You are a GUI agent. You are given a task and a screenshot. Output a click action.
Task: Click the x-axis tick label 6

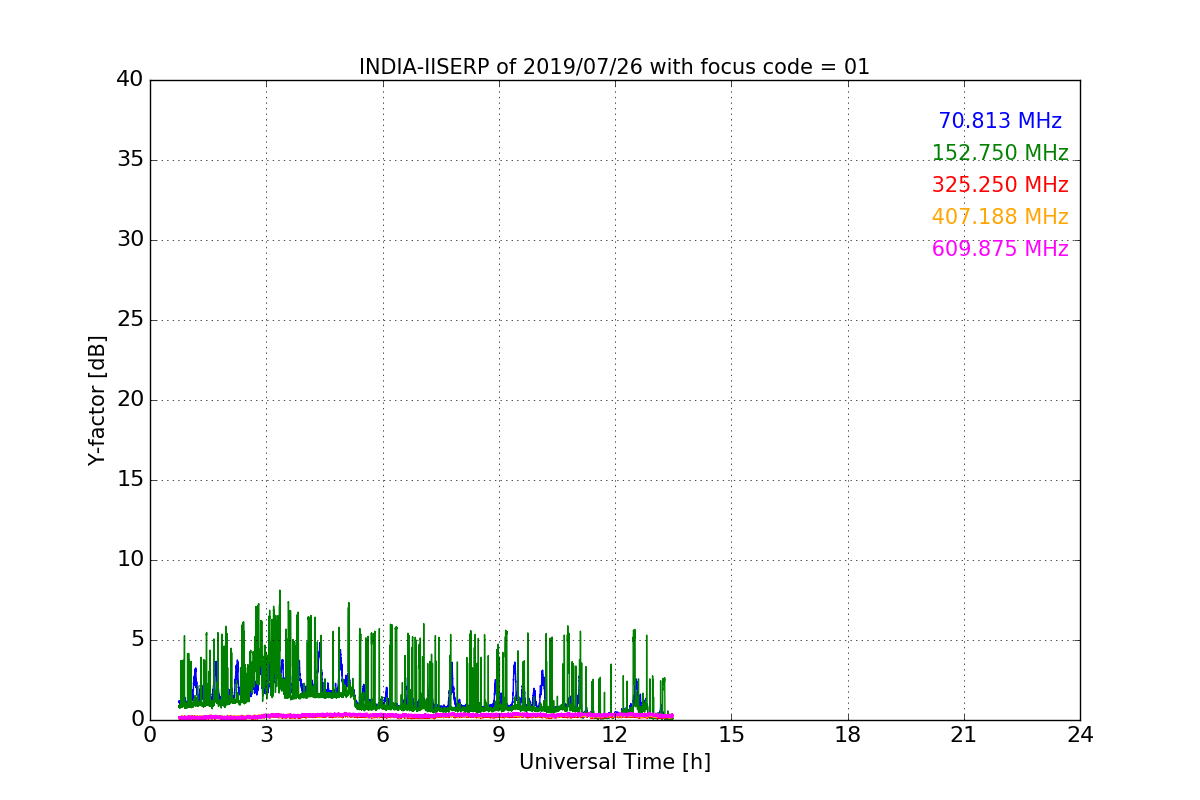pyautogui.click(x=382, y=735)
